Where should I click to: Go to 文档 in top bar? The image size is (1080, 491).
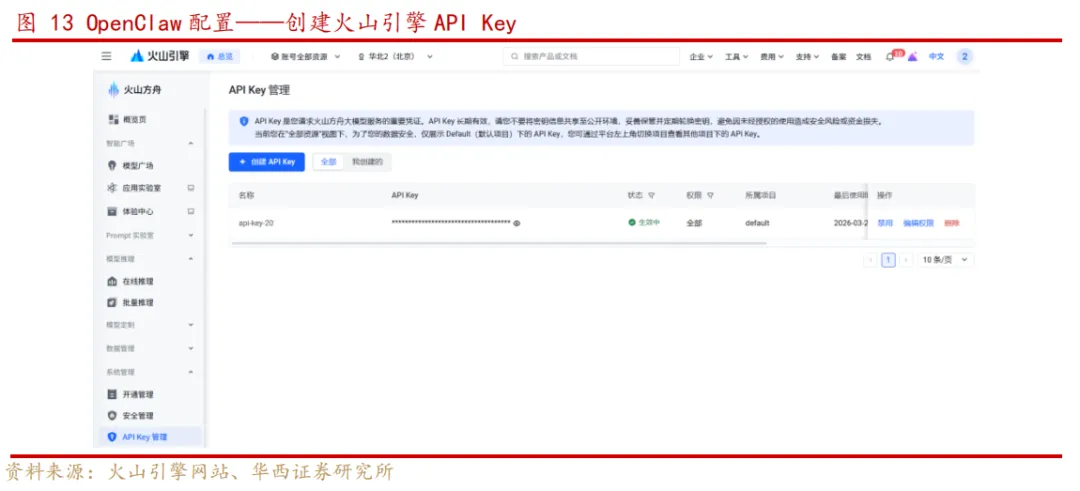point(863,57)
